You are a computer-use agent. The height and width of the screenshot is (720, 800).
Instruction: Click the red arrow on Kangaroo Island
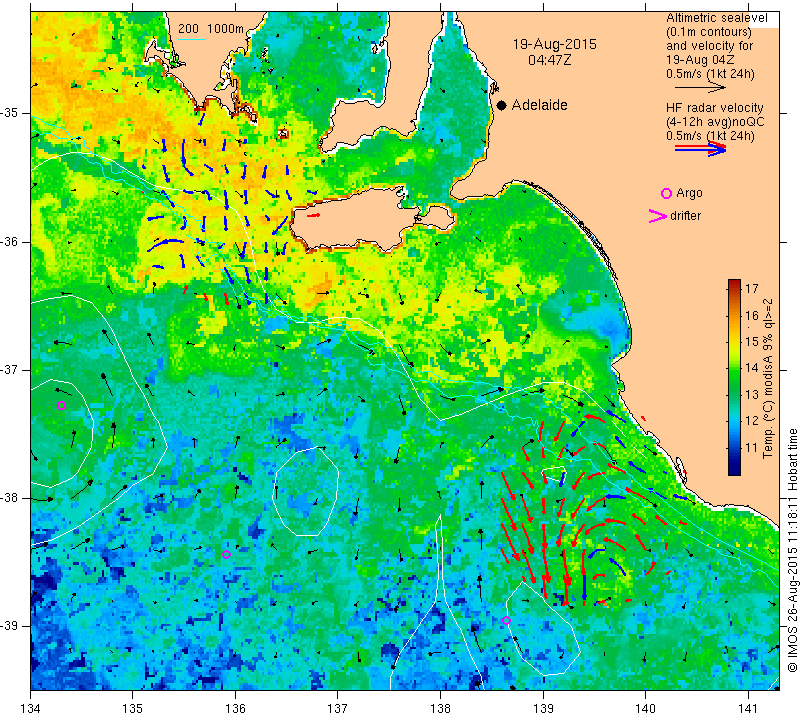(314, 215)
